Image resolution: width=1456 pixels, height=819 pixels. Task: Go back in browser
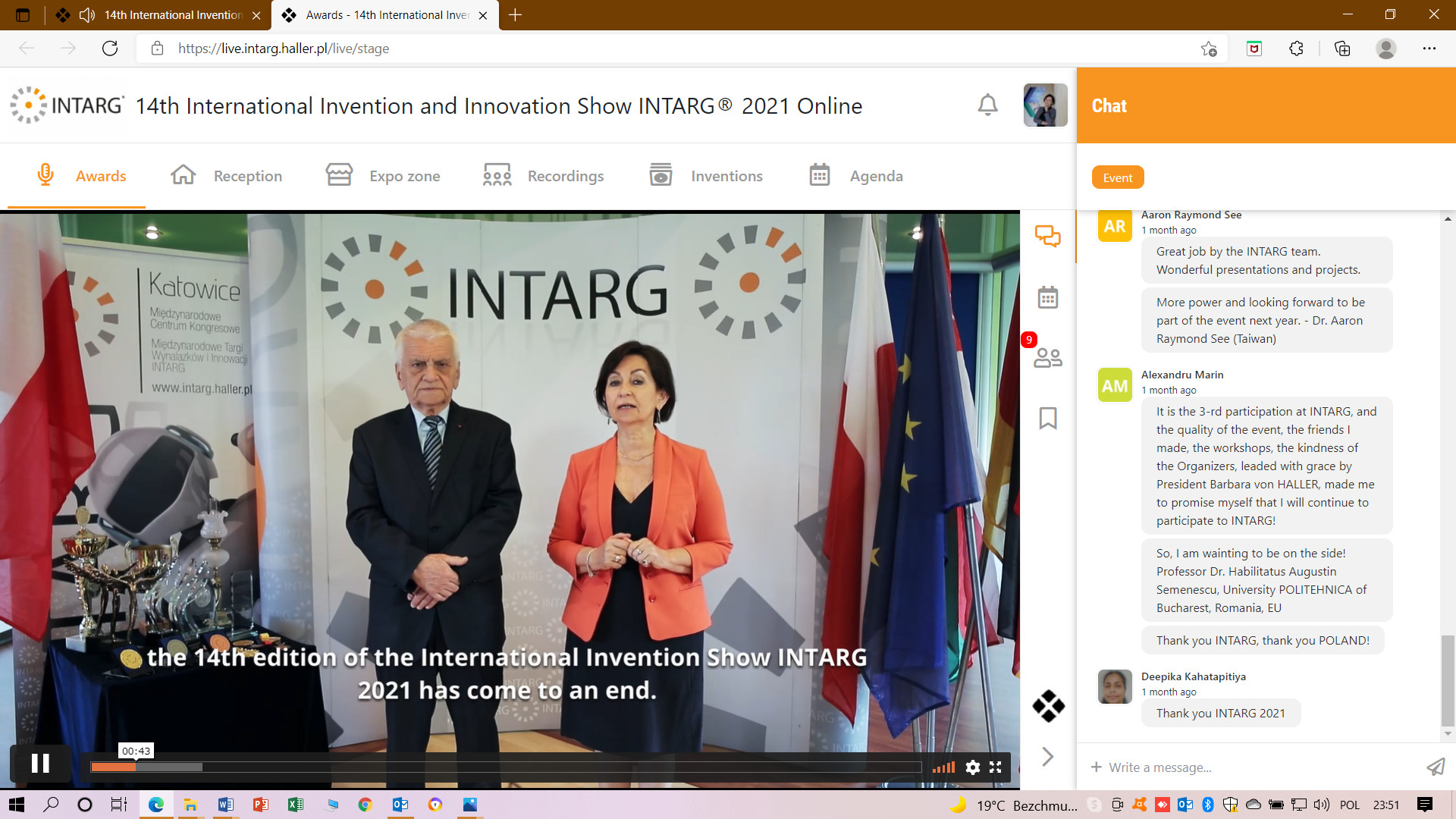pos(27,49)
